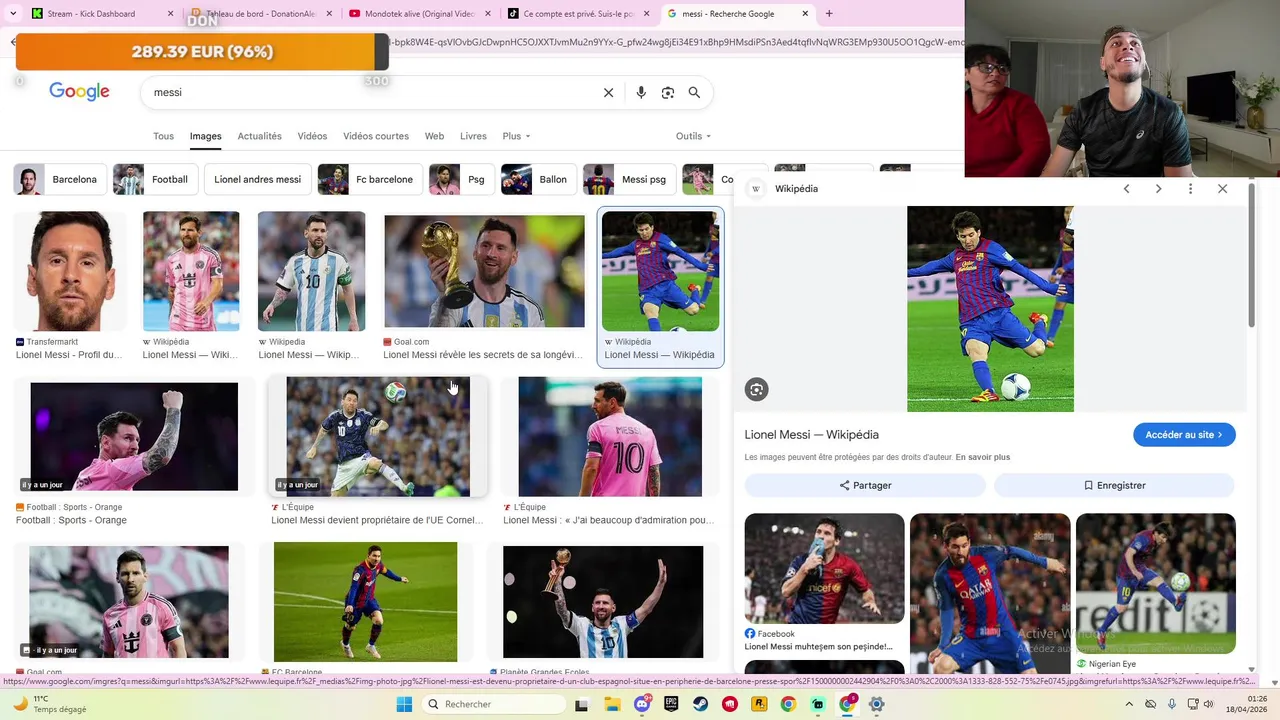Screen dimensions: 1280x720
Task: Open Windows Settings gear on taskbar
Action: click(x=877, y=704)
